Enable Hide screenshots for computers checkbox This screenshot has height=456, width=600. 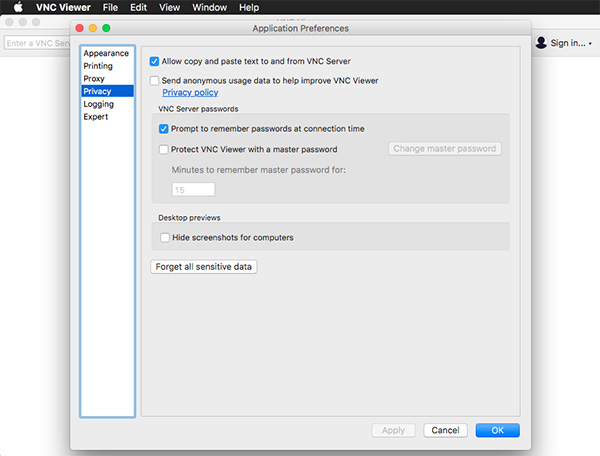coord(165,238)
